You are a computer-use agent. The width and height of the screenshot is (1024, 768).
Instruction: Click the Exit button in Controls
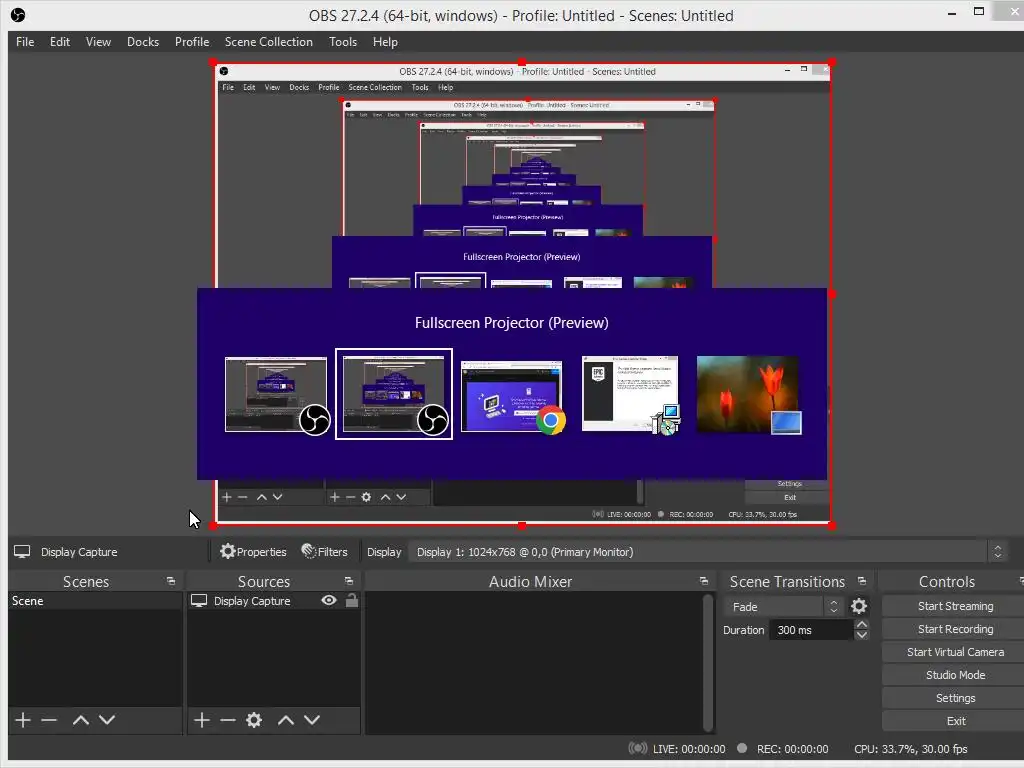click(x=955, y=721)
